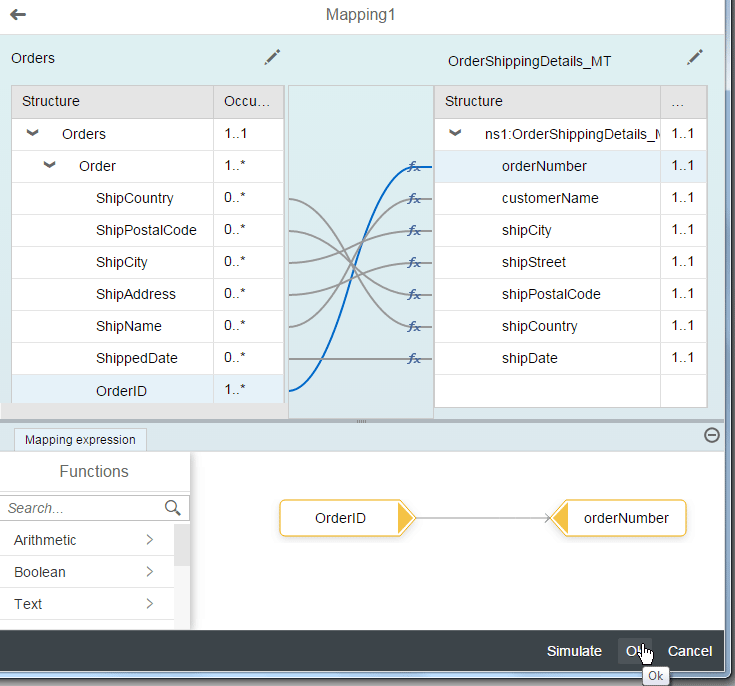735x686 pixels.
Task: Click the back arrow beside Mapping1
Action: tap(18, 15)
